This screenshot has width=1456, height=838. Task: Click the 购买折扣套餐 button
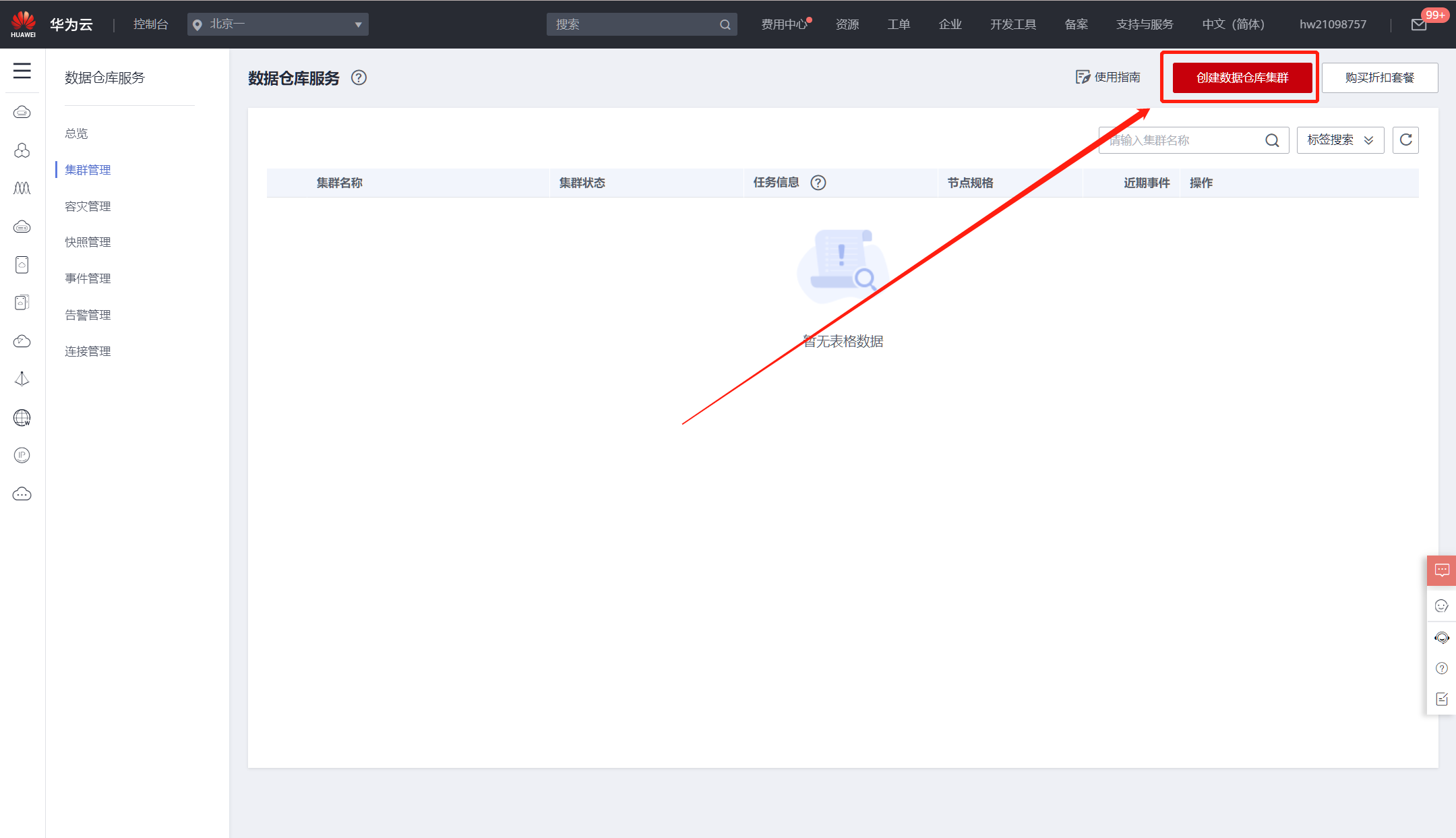coord(1379,78)
